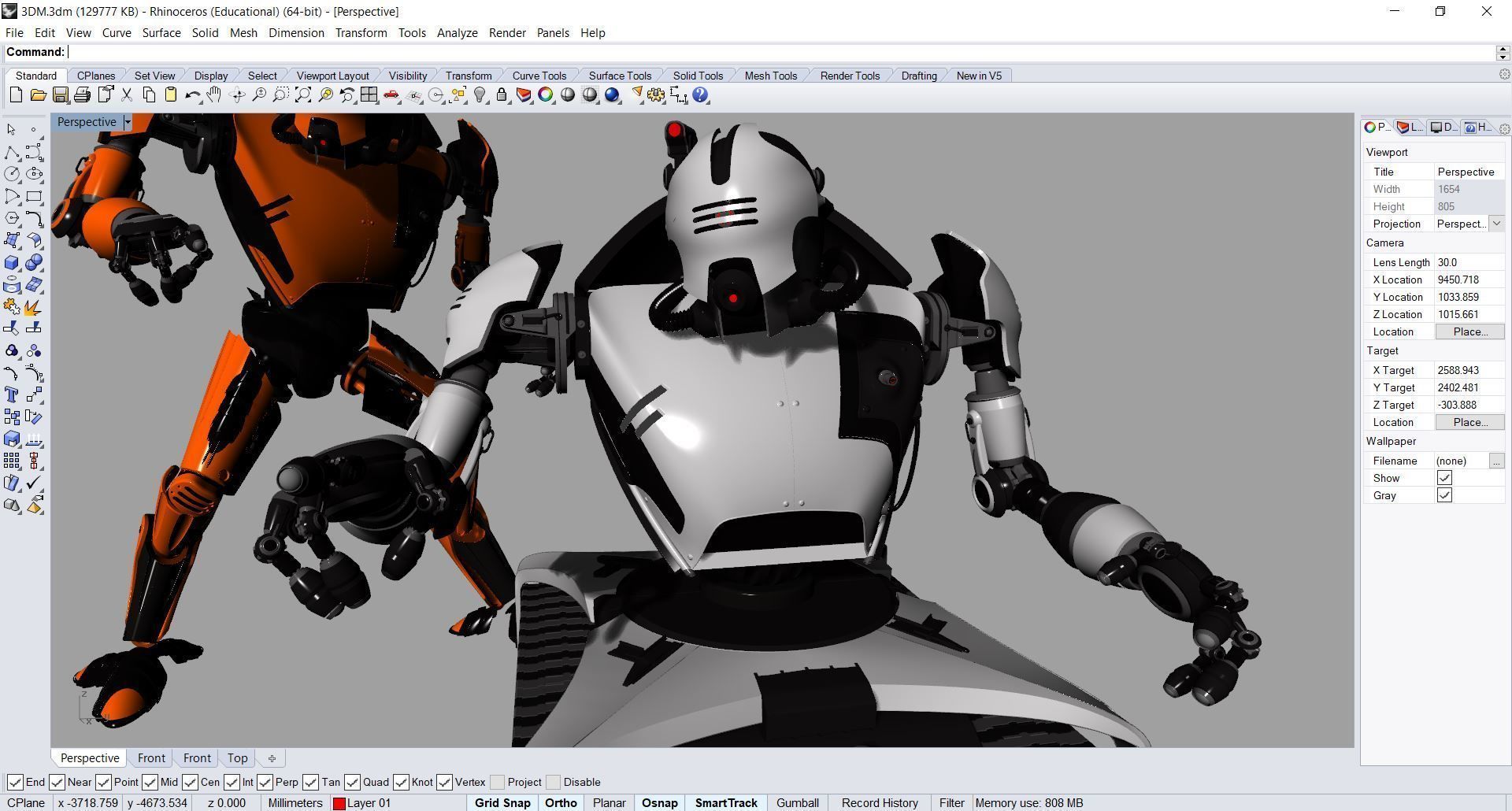The height and width of the screenshot is (811, 1512).
Task: Click the Explode icon in sidebar
Action: click(34, 306)
